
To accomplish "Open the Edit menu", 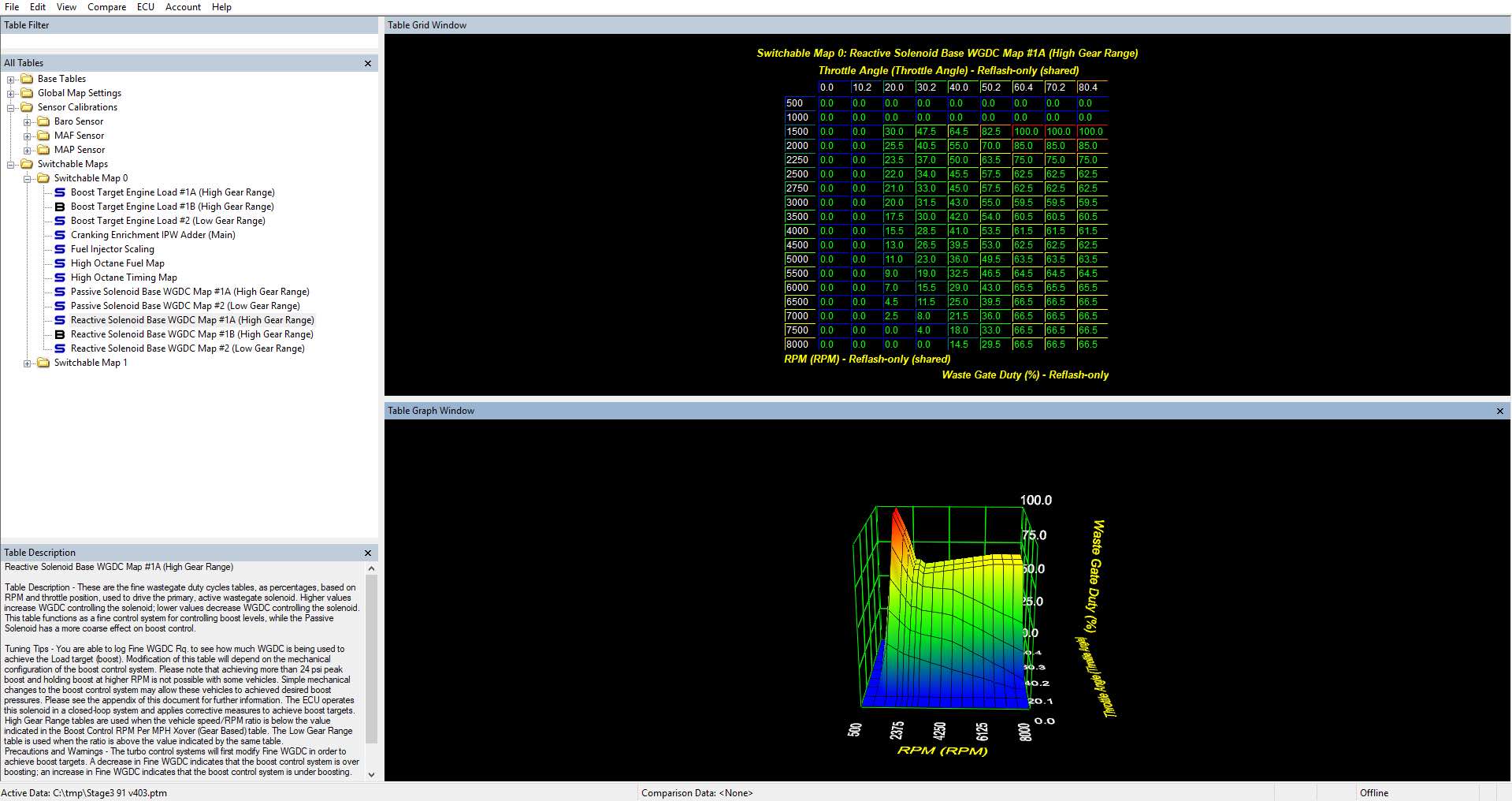I will coord(38,6).
